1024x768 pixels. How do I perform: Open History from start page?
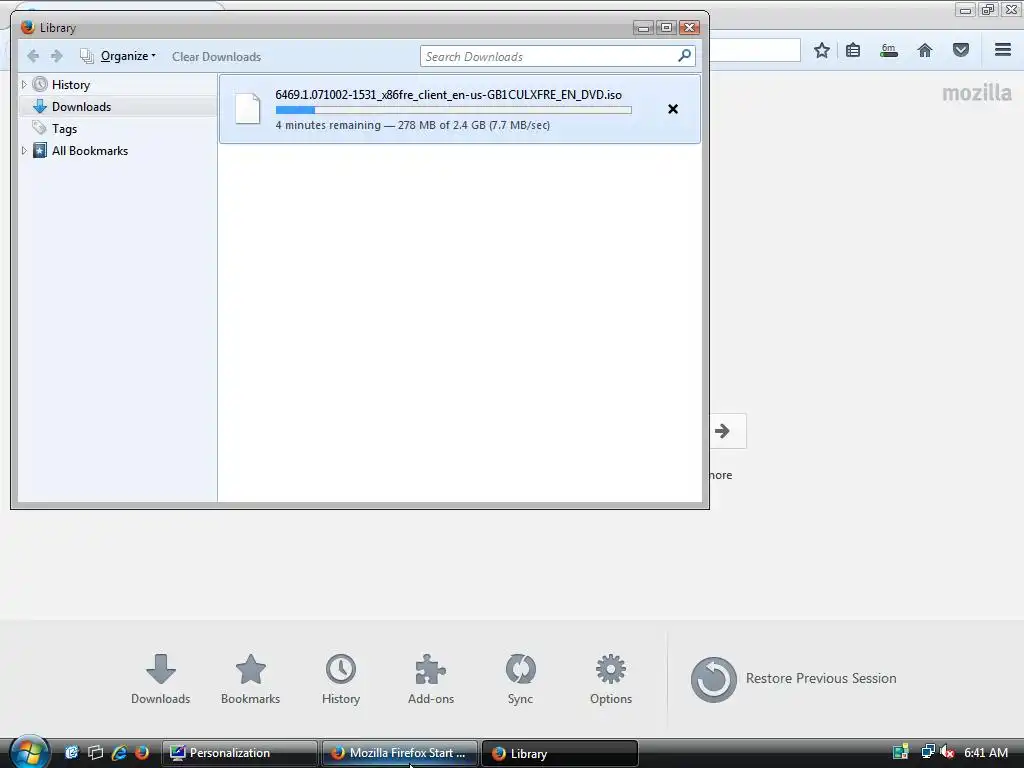(341, 679)
